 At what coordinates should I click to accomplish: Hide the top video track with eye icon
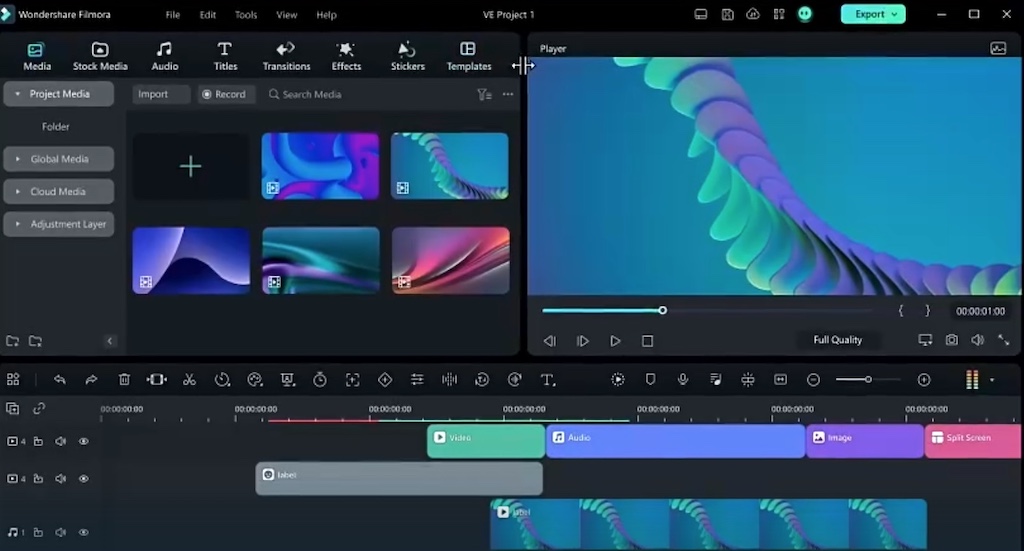(x=84, y=441)
